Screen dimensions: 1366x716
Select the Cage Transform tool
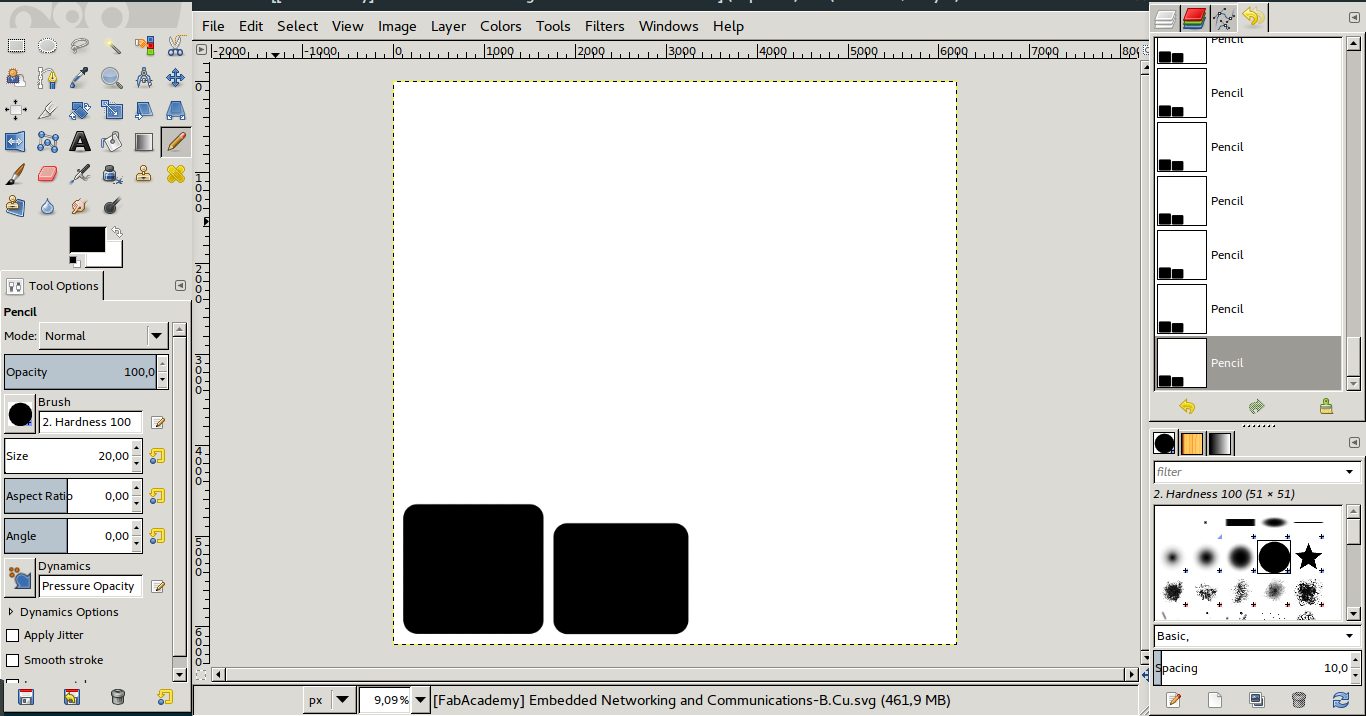(x=47, y=142)
